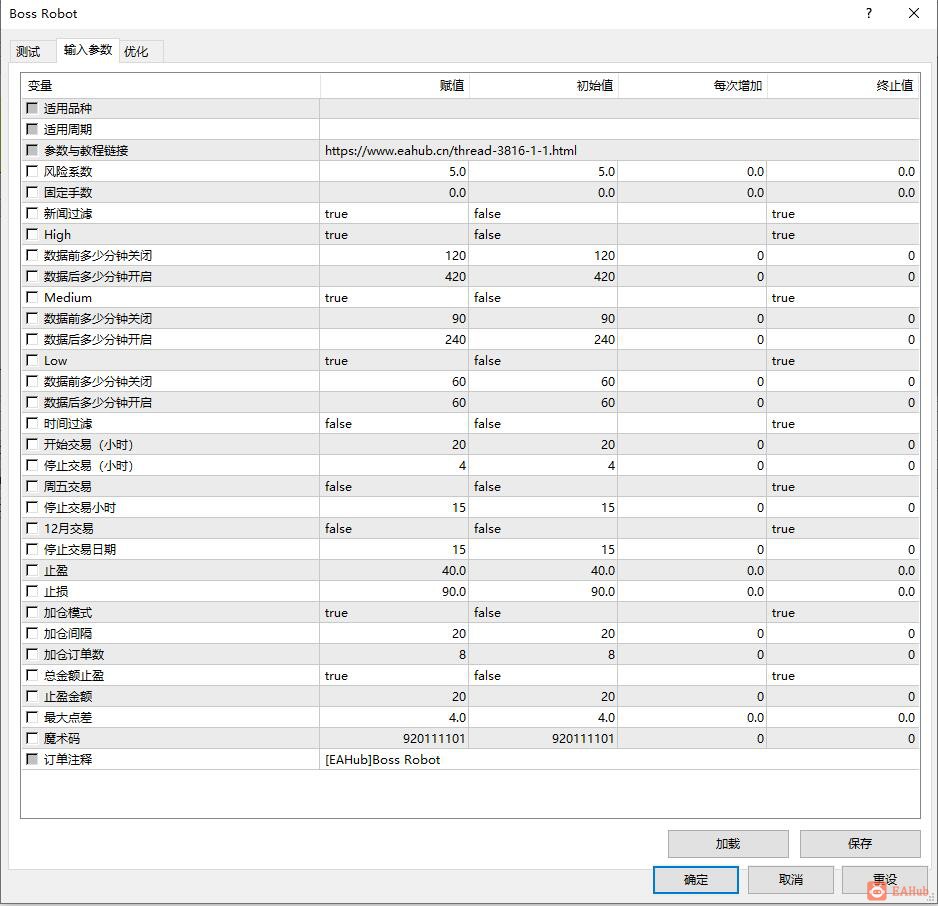Click the 新闻过滤 value true in 赋值

[336, 213]
